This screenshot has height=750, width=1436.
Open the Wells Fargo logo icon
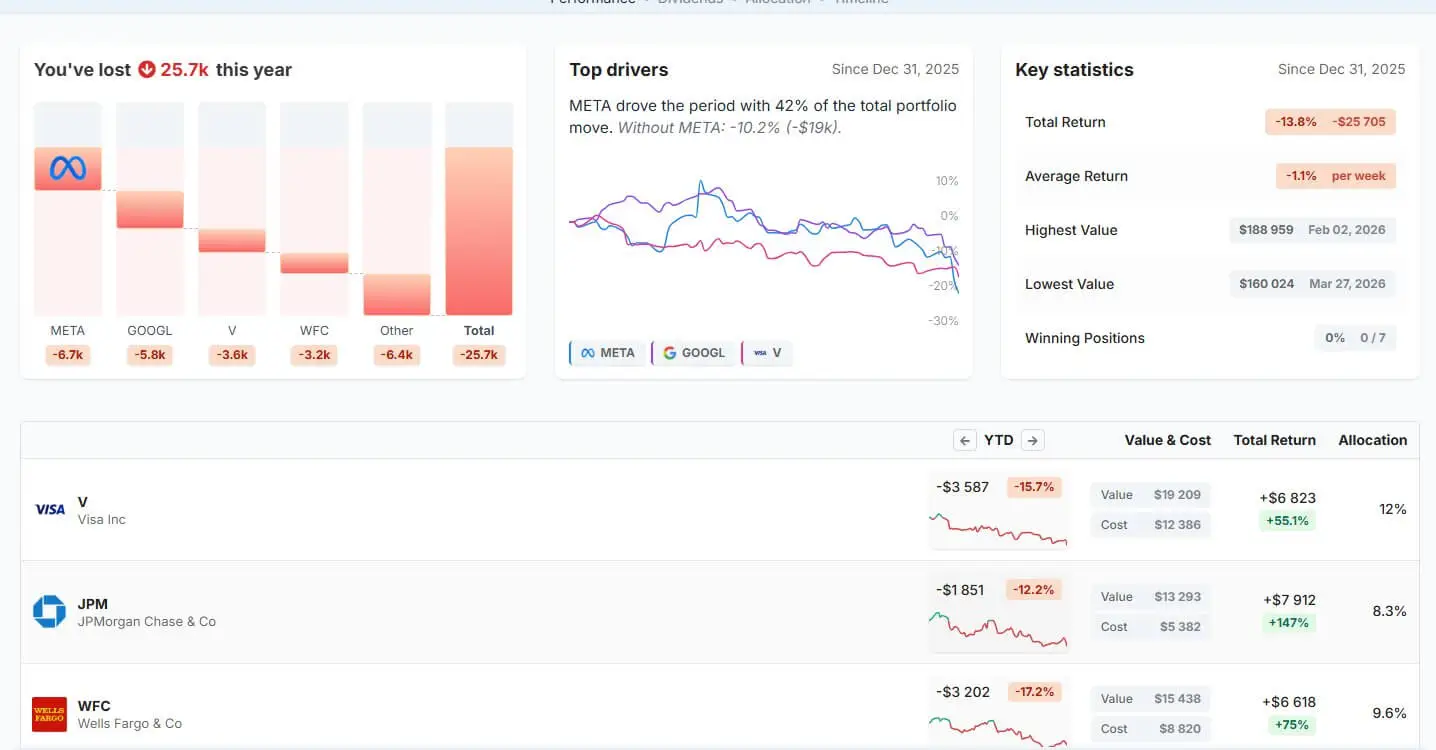click(49, 714)
